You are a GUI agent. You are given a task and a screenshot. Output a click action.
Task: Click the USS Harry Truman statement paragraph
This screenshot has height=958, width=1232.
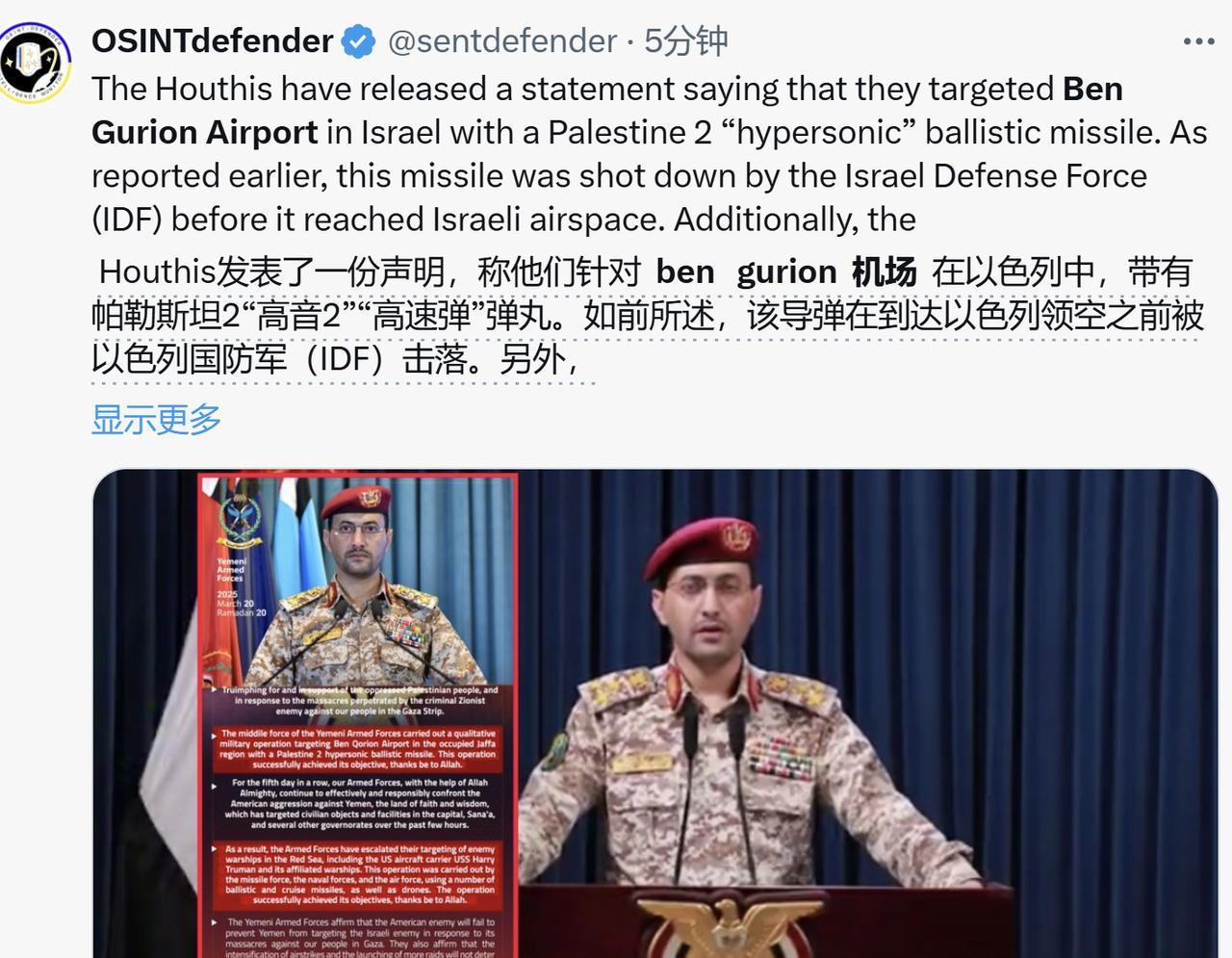click(358, 874)
